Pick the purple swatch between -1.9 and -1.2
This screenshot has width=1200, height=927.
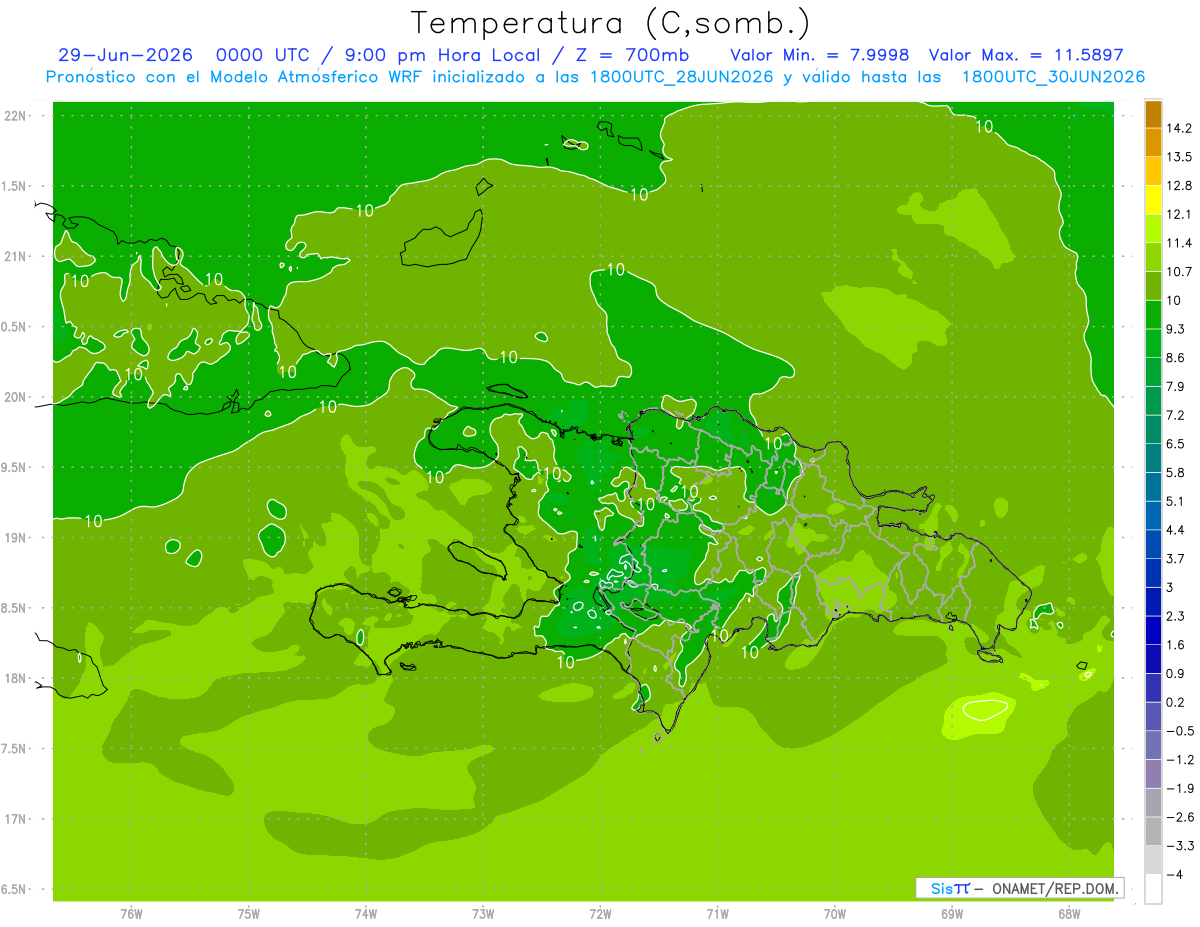(1153, 774)
